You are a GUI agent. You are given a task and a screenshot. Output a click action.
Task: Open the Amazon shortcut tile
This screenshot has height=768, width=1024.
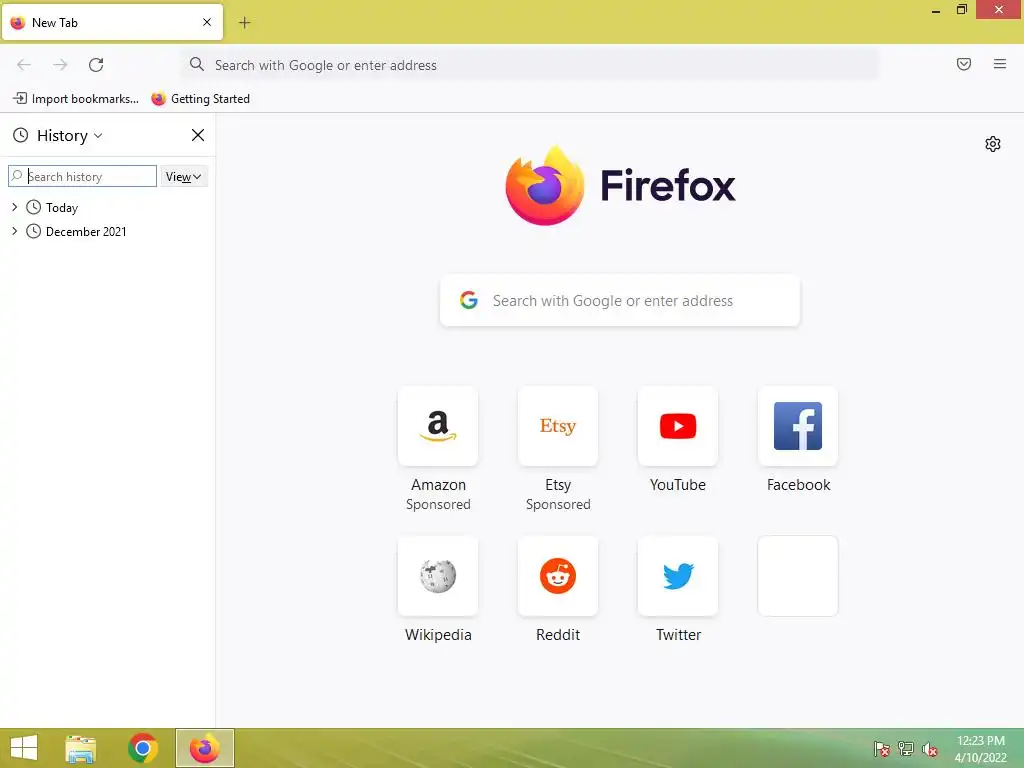click(438, 426)
